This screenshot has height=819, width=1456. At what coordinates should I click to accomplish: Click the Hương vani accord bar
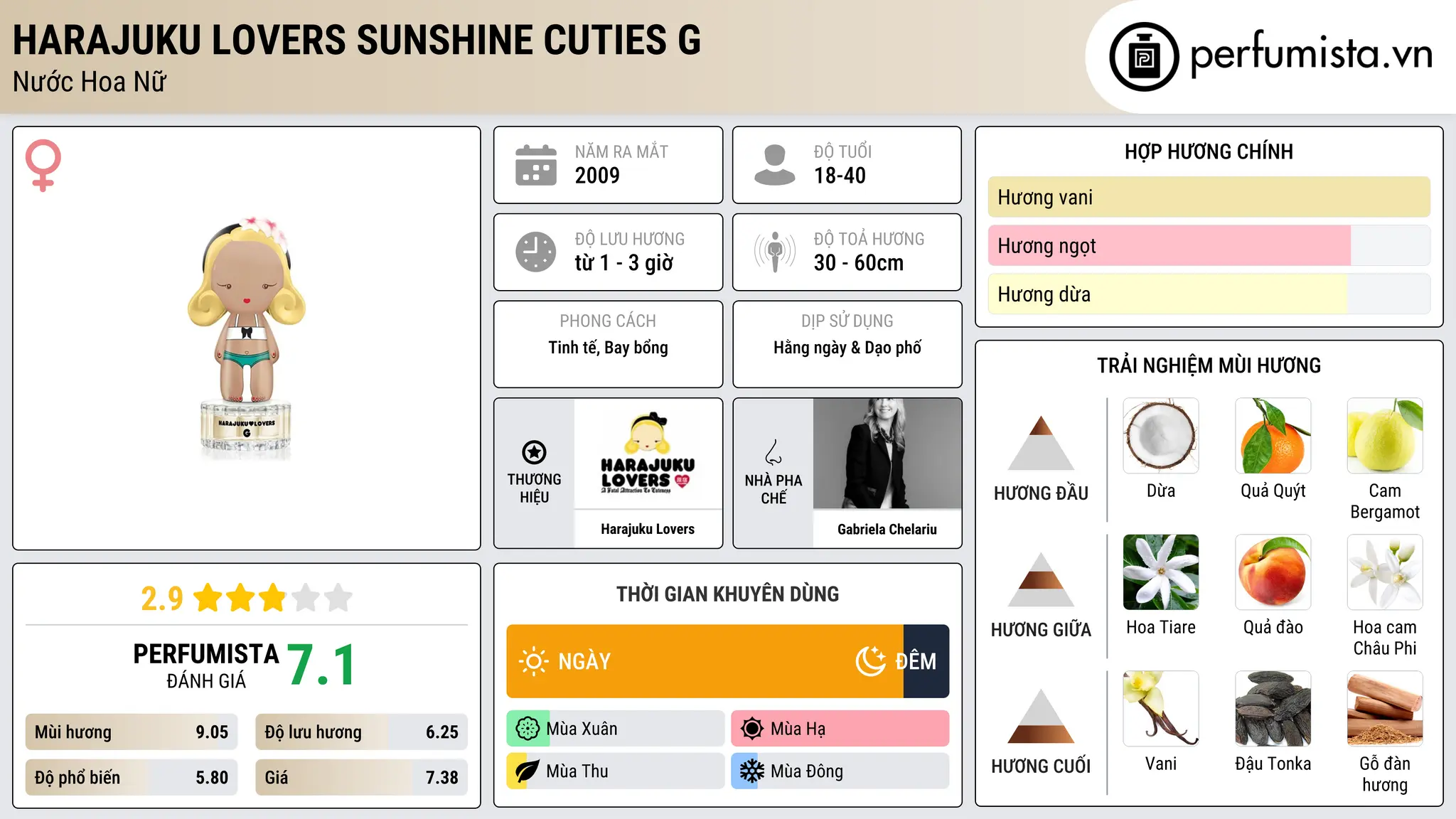point(1209,197)
